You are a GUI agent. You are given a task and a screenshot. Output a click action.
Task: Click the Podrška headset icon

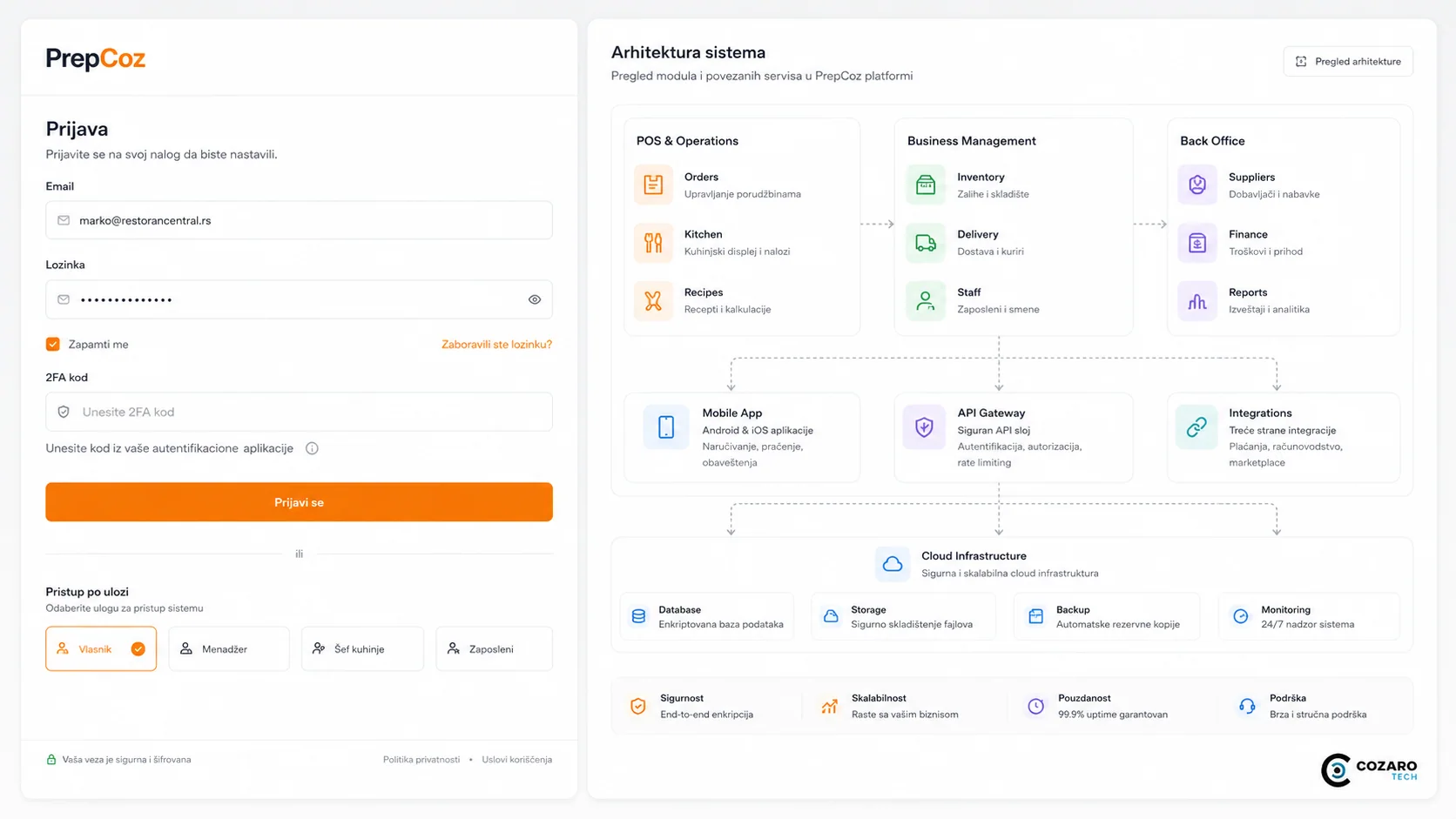[1247, 706]
